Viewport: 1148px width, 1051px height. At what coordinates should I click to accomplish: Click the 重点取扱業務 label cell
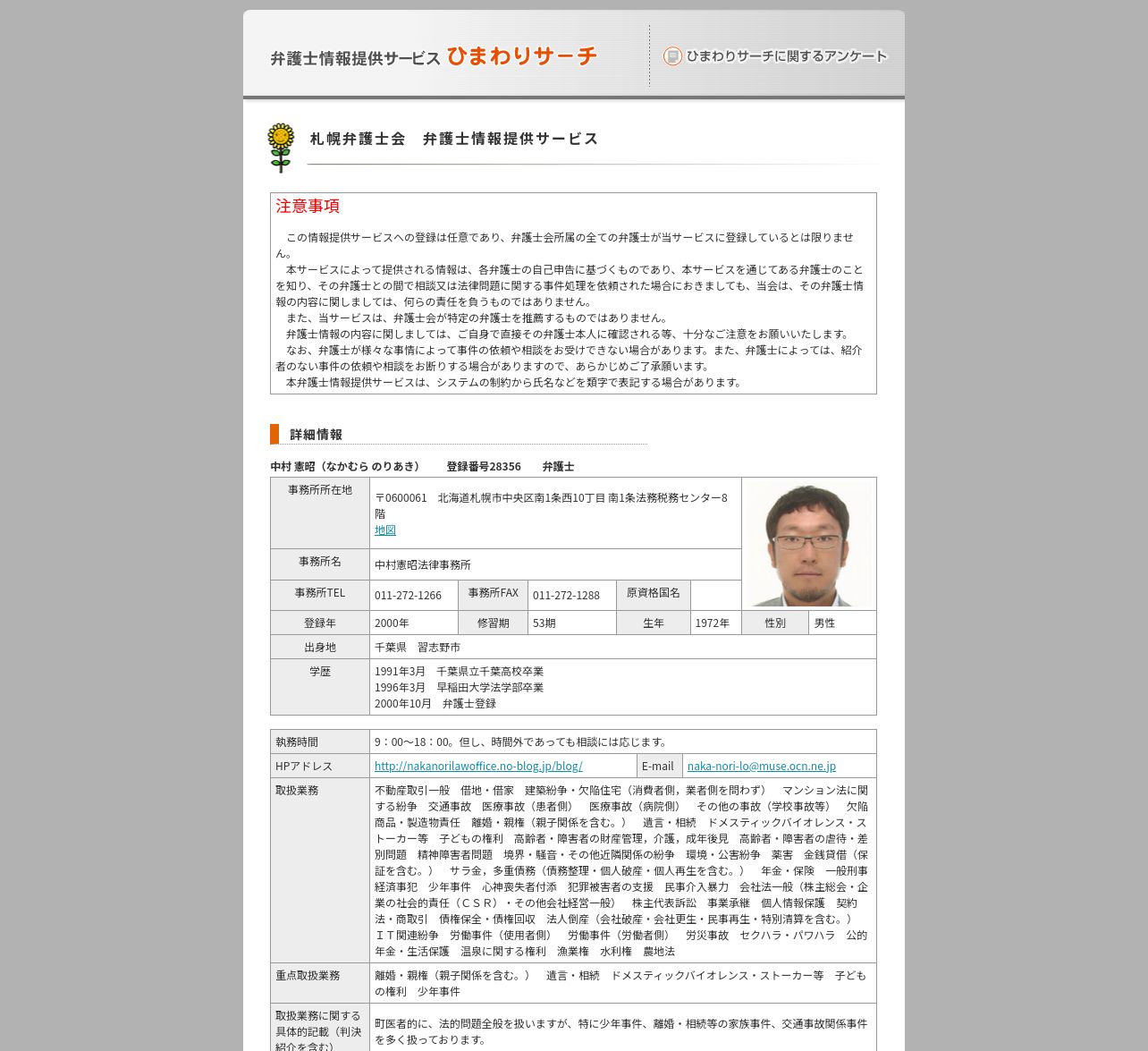coord(320,983)
